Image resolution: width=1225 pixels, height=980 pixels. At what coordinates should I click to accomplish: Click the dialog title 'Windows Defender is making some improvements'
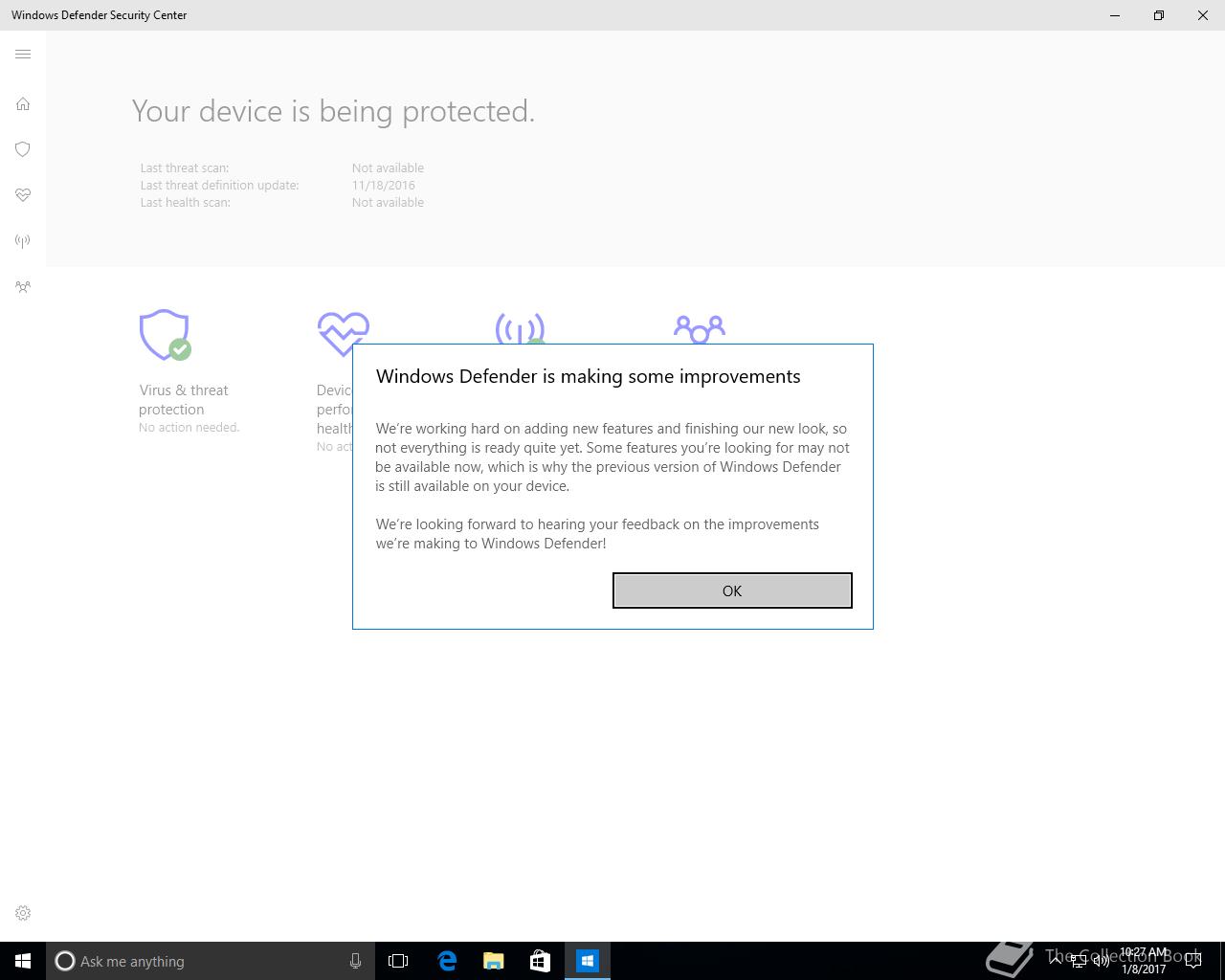click(588, 376)
